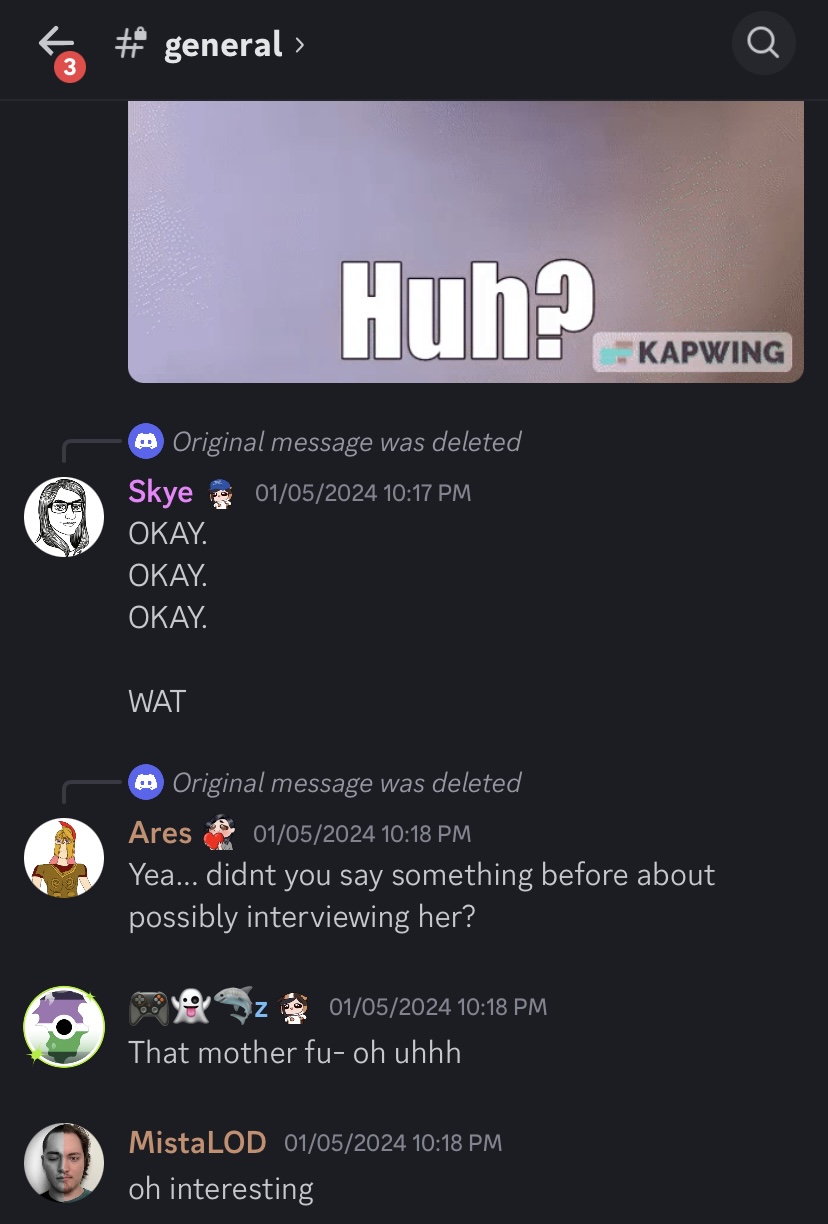Image resolution: width=828 pixels, height=1224 pixels.
Task: Open Ares's spartan helmet avatar
Action: (x=64, y=858)
